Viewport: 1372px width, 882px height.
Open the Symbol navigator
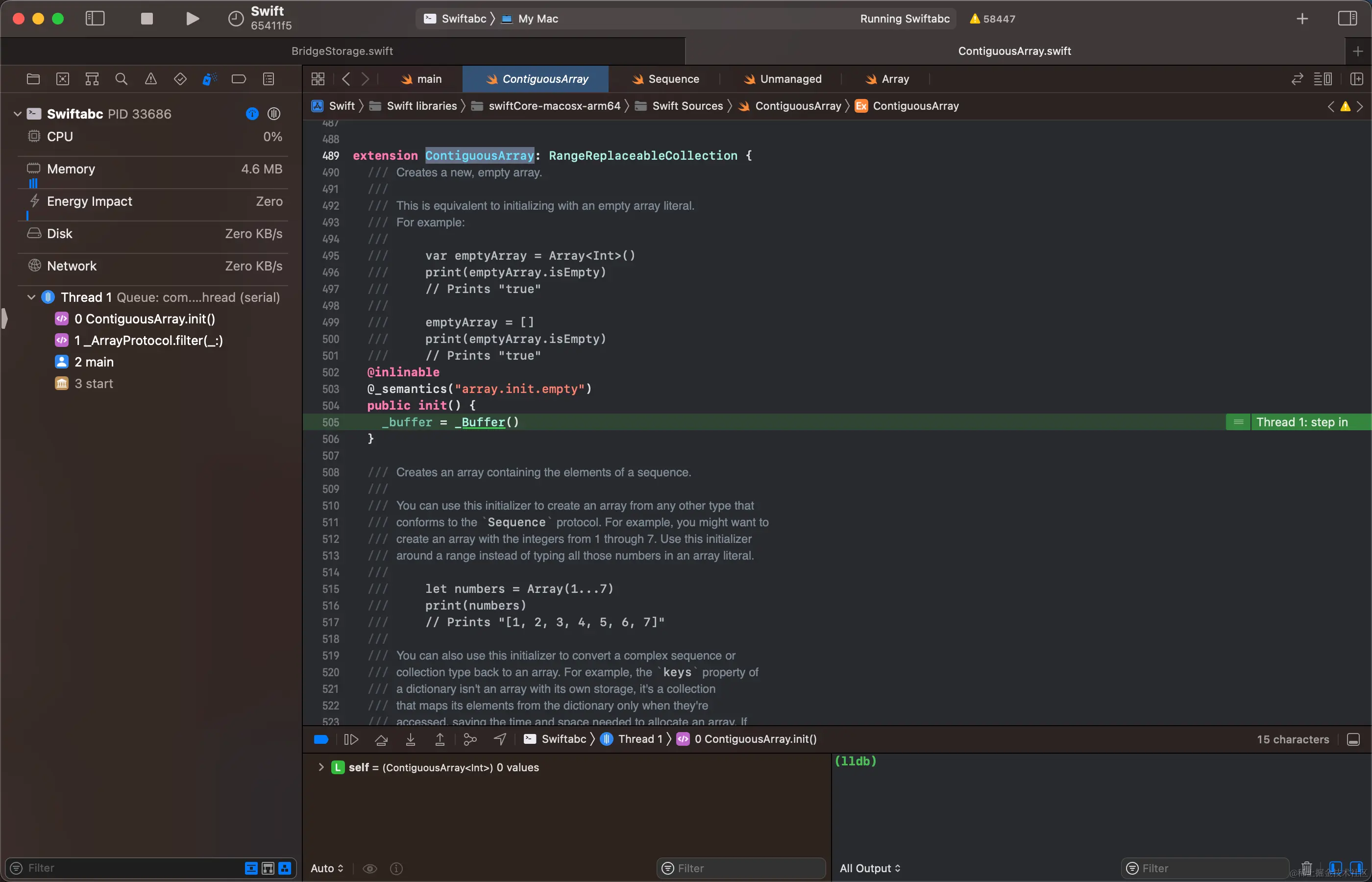(x=92, y=79)
